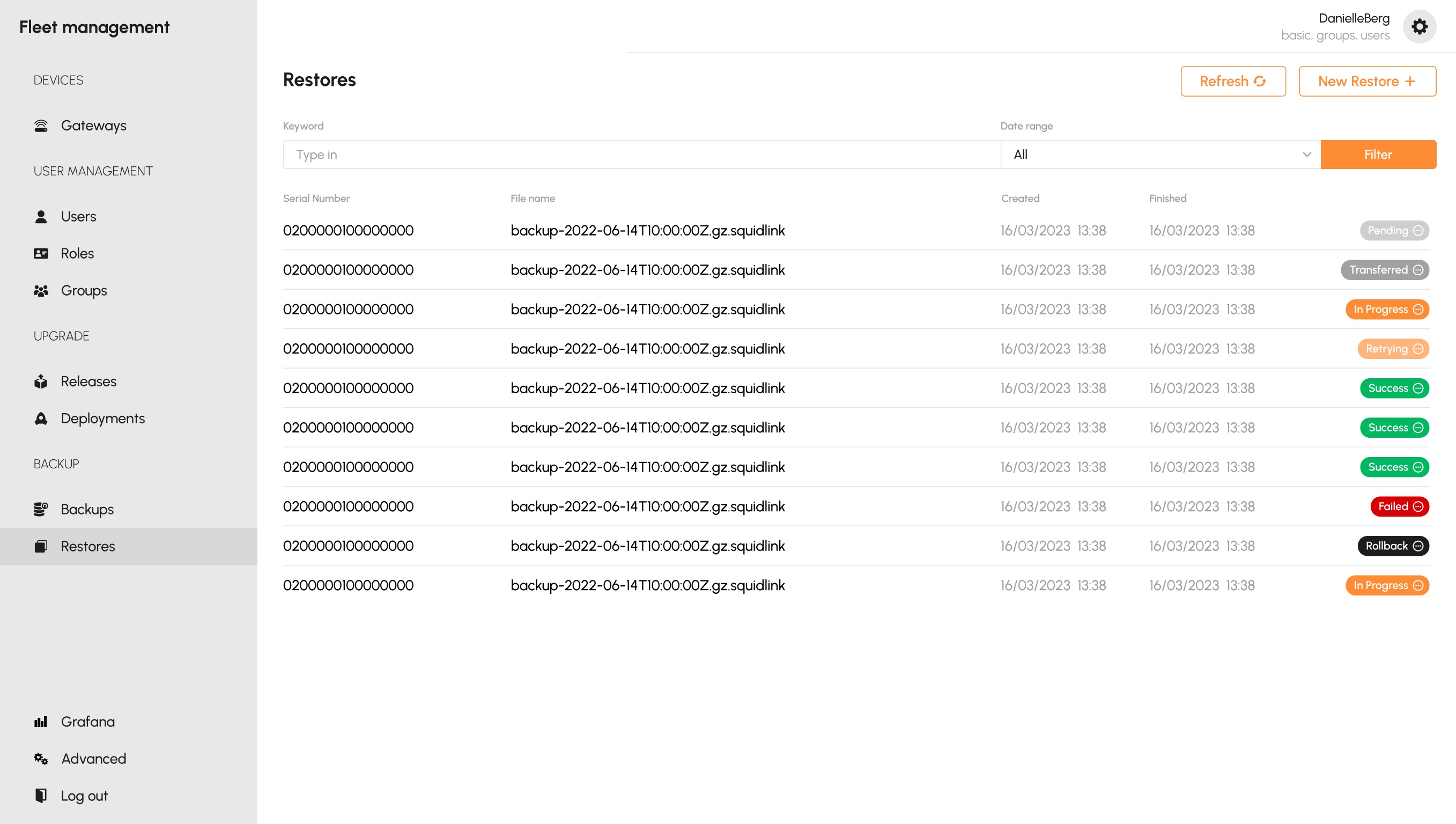1456x824 pixels.
Task: Open Groups management
Action: (128, 291)
